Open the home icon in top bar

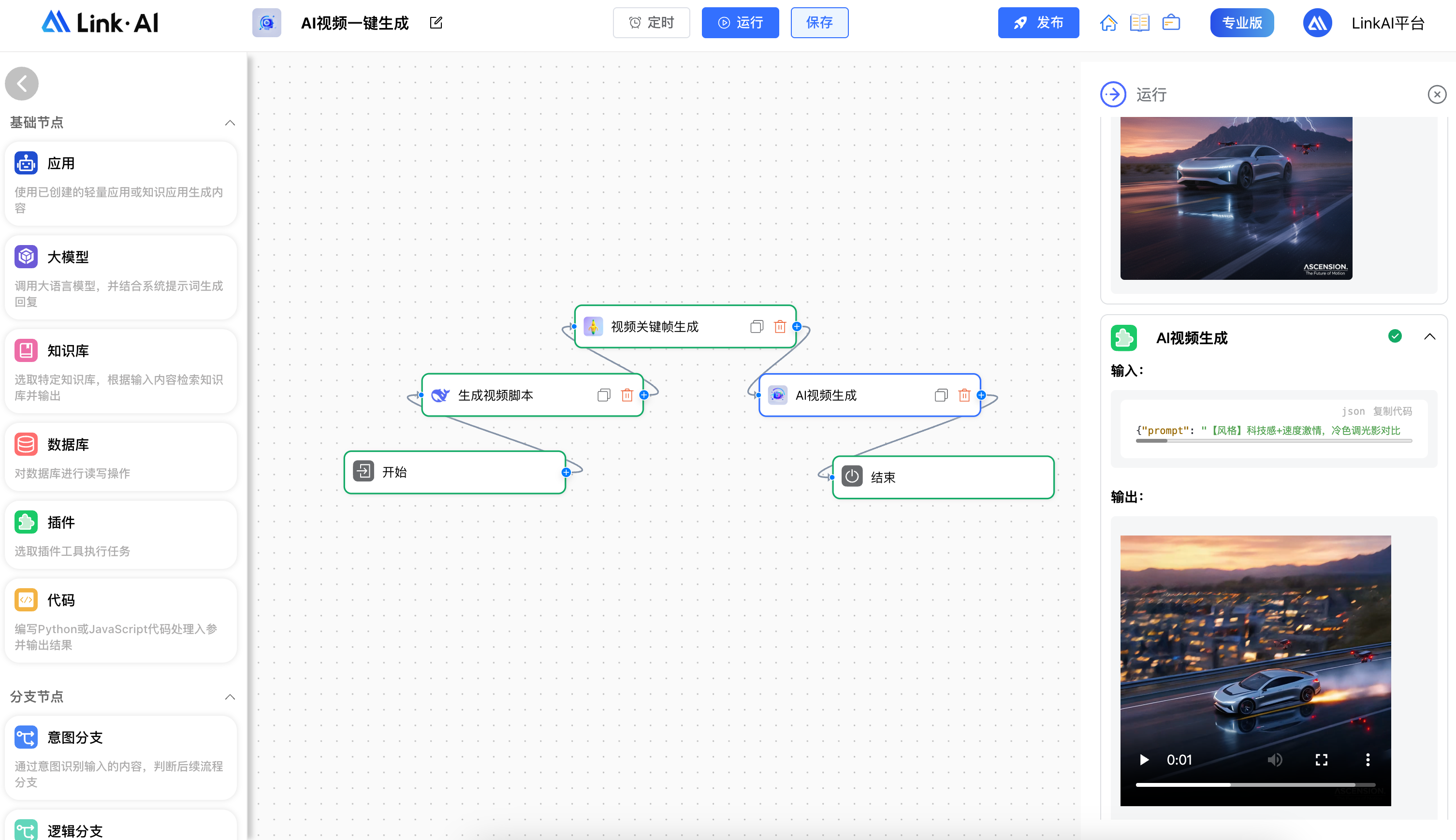point(1108,23)
